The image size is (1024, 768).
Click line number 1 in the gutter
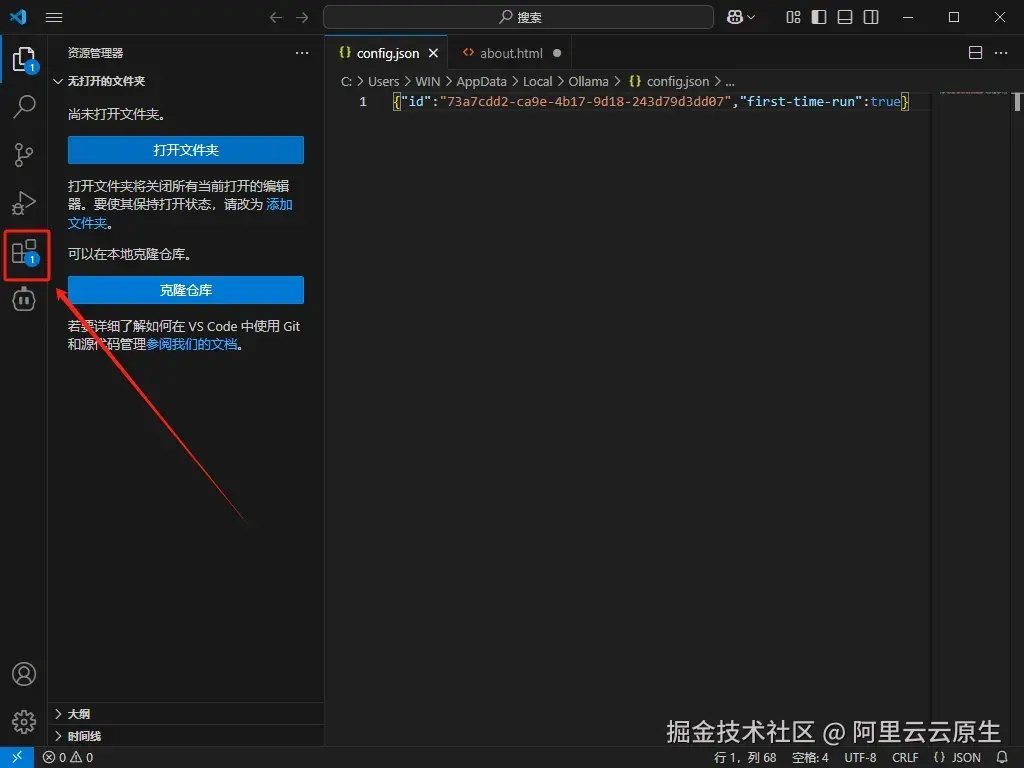362,102
